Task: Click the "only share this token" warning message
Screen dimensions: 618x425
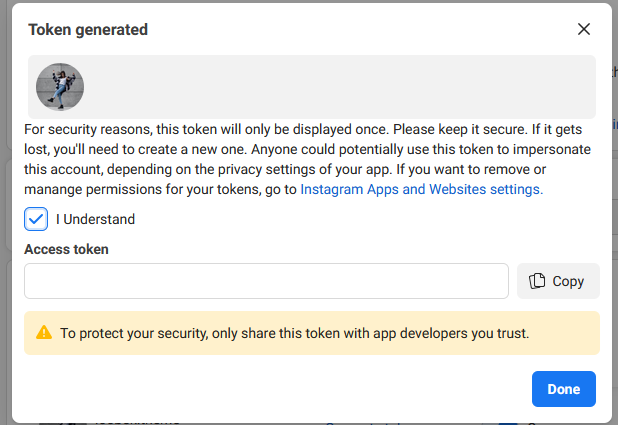Action: pyautogui.click(x=294, y=333)
